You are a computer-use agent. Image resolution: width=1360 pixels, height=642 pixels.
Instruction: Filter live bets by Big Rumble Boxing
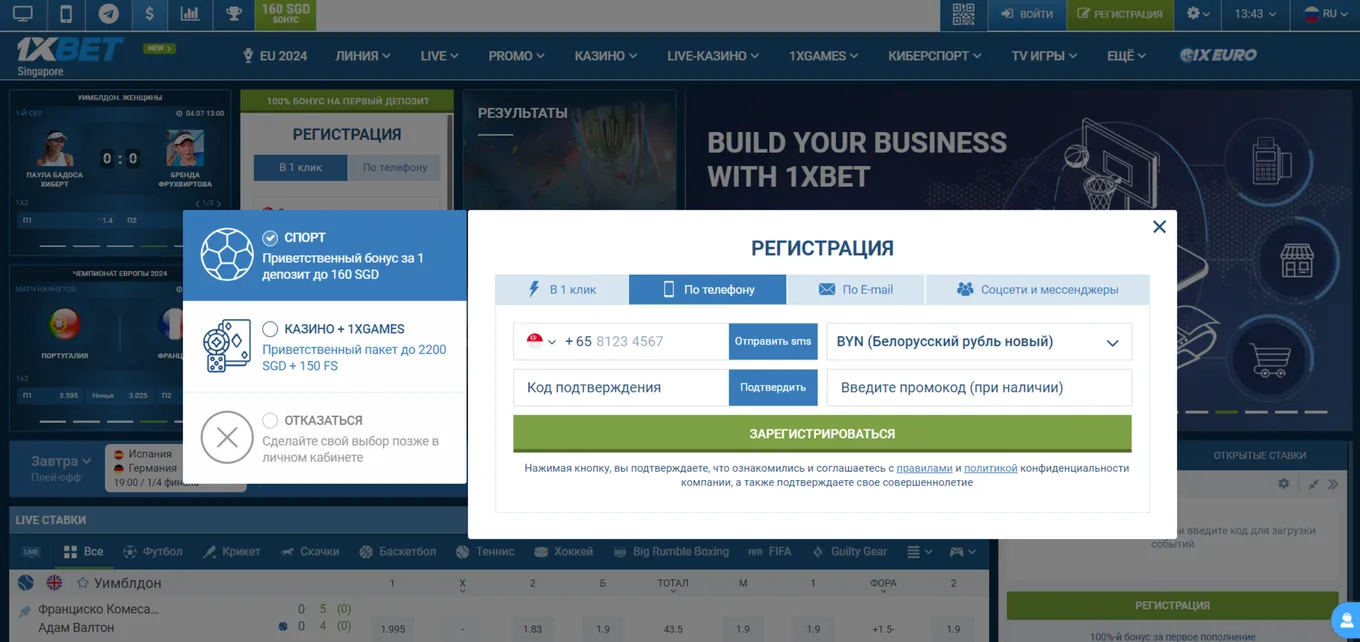tap(673, 551)
